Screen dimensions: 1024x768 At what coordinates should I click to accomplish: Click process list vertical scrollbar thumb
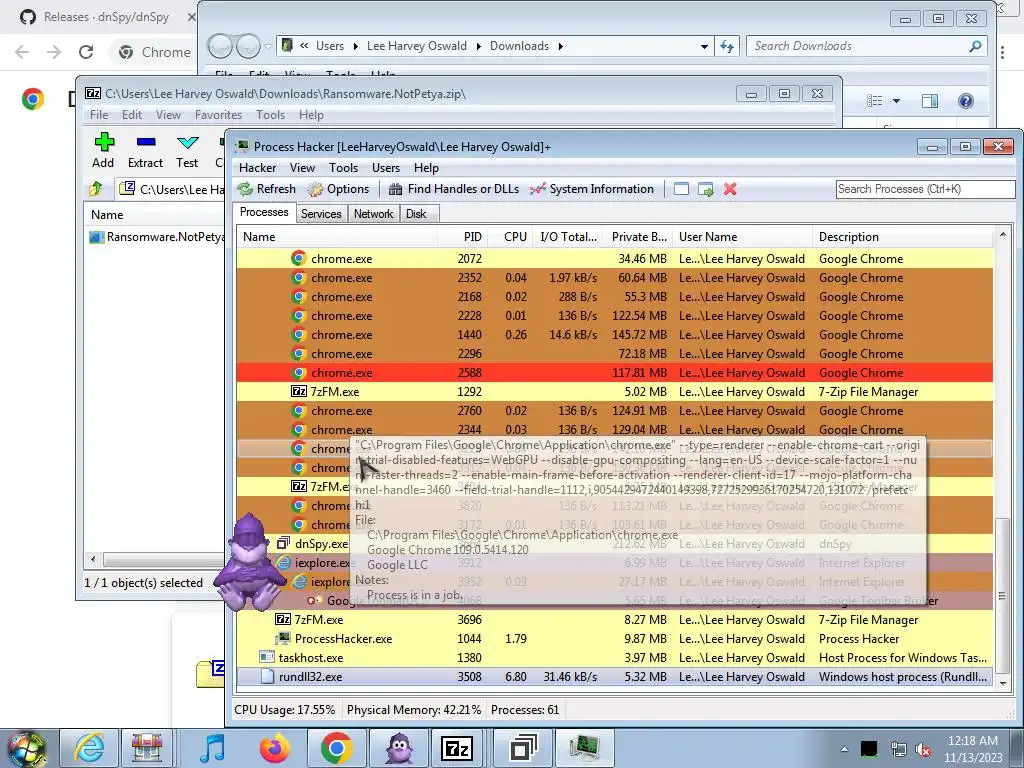pos(1002,594)
